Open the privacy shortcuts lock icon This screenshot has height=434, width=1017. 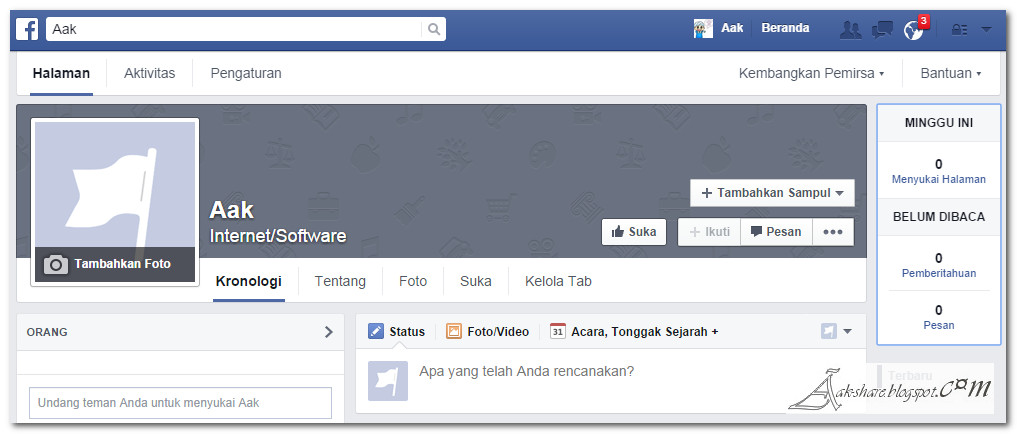pyautogui.click(x=959, y=29)
